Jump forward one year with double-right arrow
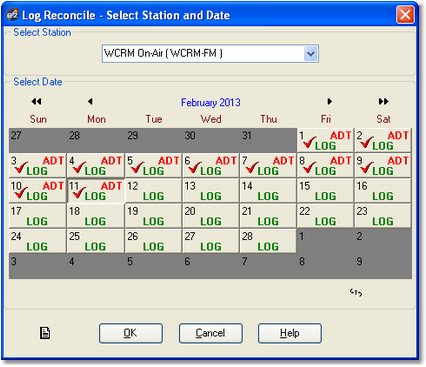This screenshot has height=367, width=426. (x=383, y=101)
